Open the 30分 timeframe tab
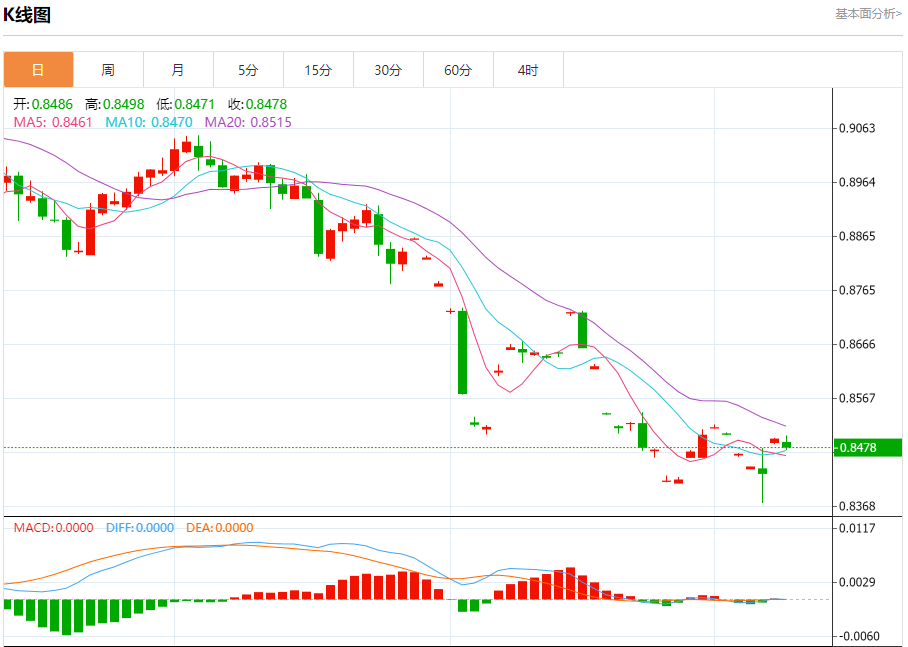 [389, 70]
